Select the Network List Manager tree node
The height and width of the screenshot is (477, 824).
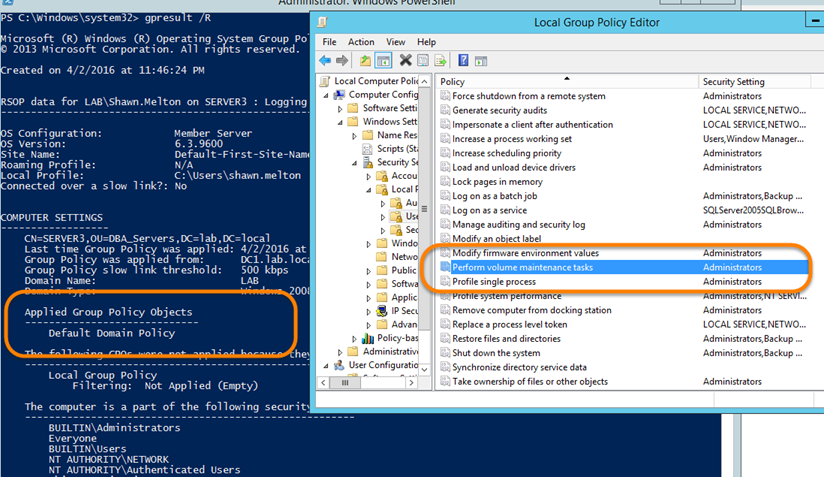tap(404, 256)
